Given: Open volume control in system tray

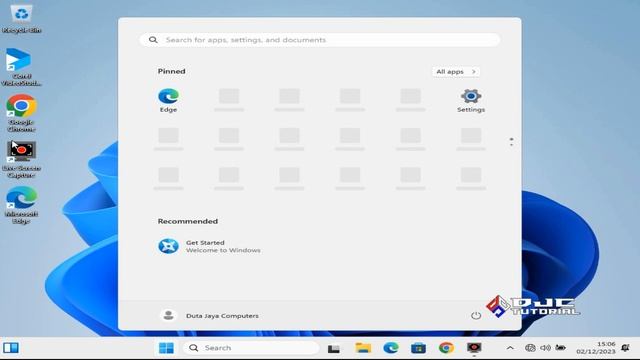Looking at the screenshot, I should pyautogui.click(x=545, y=348).
